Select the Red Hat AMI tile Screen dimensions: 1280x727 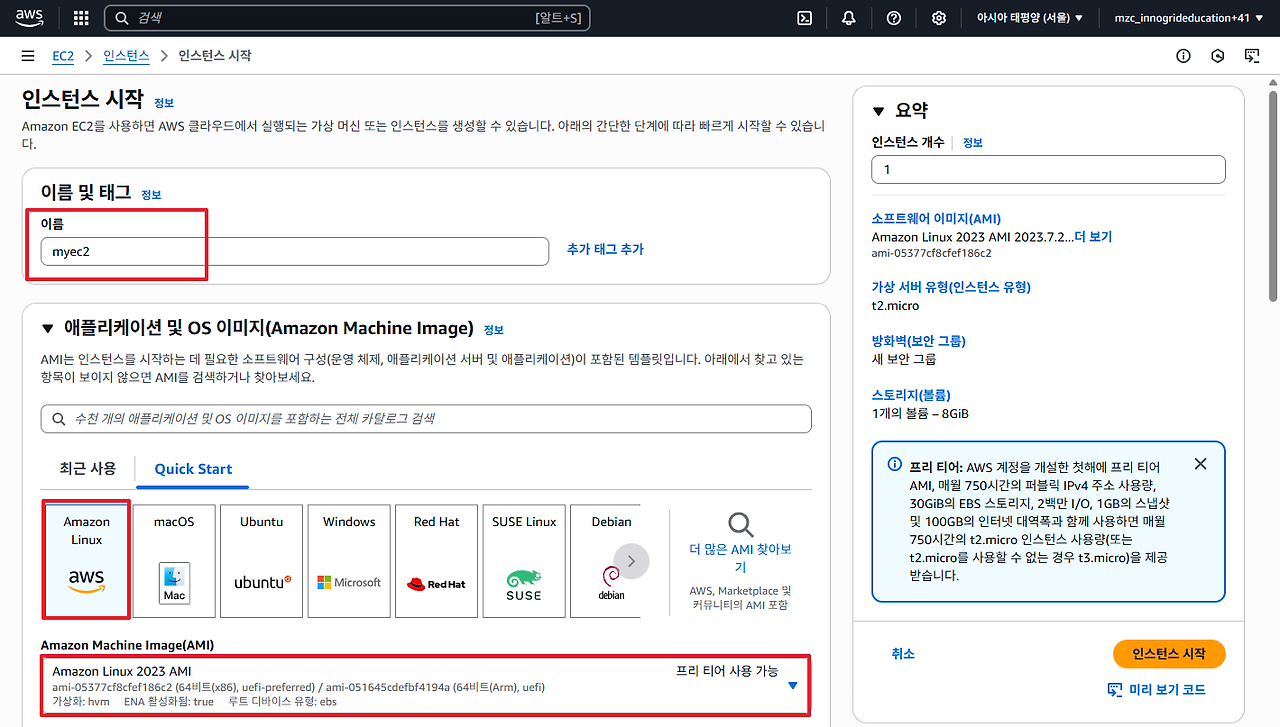pos(437,561)
